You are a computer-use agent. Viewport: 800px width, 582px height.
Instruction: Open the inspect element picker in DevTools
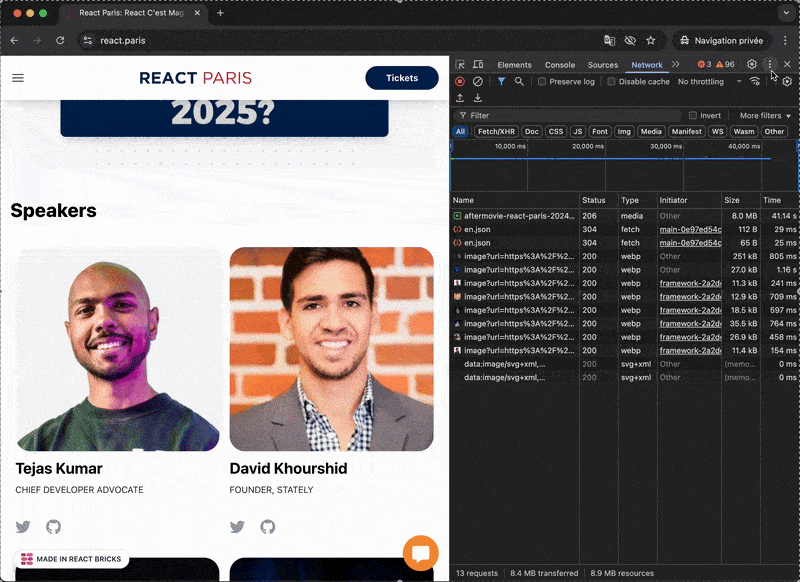coord(460,65)
